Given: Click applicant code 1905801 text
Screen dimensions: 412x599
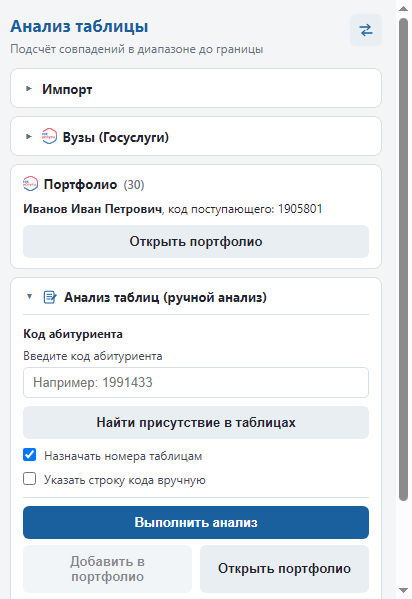Looking at the screenshot, I should (x=300, y=209).
